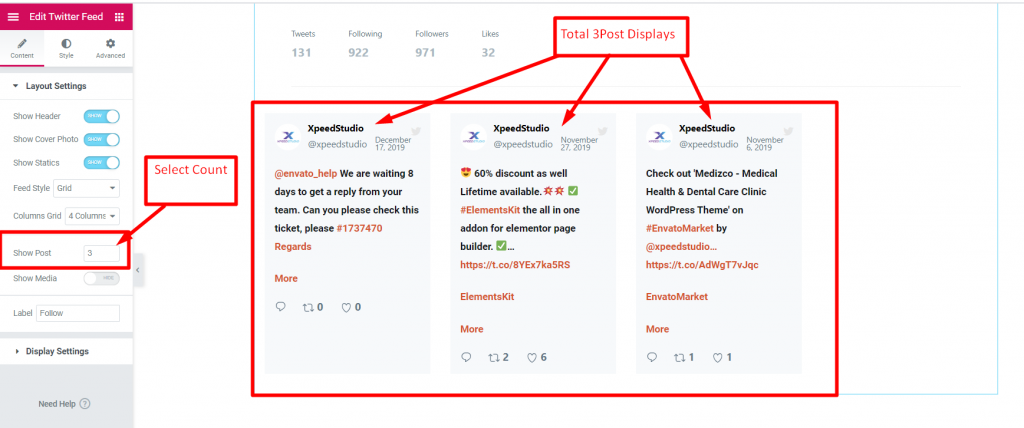Viewport: 1024px width, 428px height.
Task: Click the Show Post number field
Action: coord(102,253)
